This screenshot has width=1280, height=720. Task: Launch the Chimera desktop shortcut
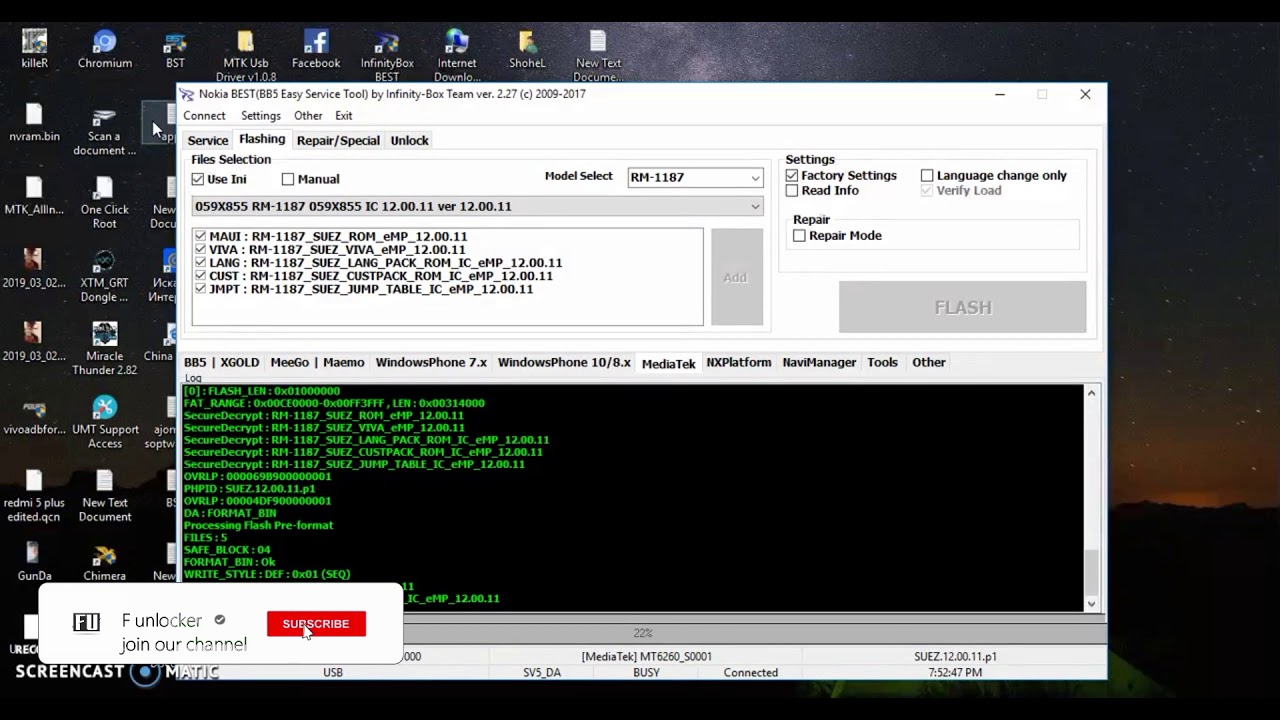[105, 562]
